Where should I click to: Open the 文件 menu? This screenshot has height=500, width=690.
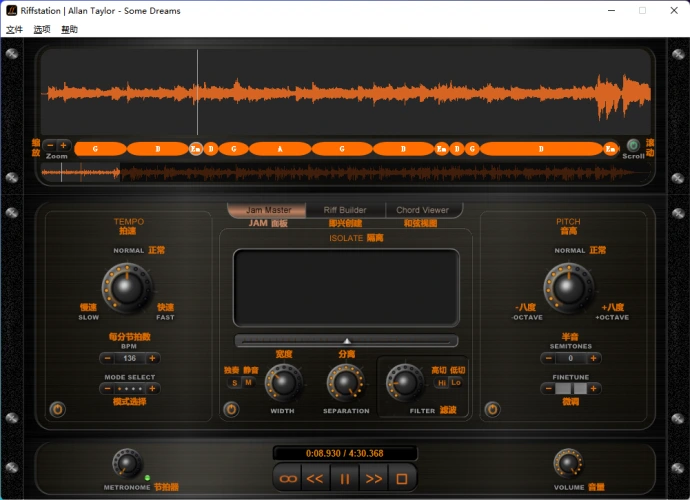coord(14,30)
